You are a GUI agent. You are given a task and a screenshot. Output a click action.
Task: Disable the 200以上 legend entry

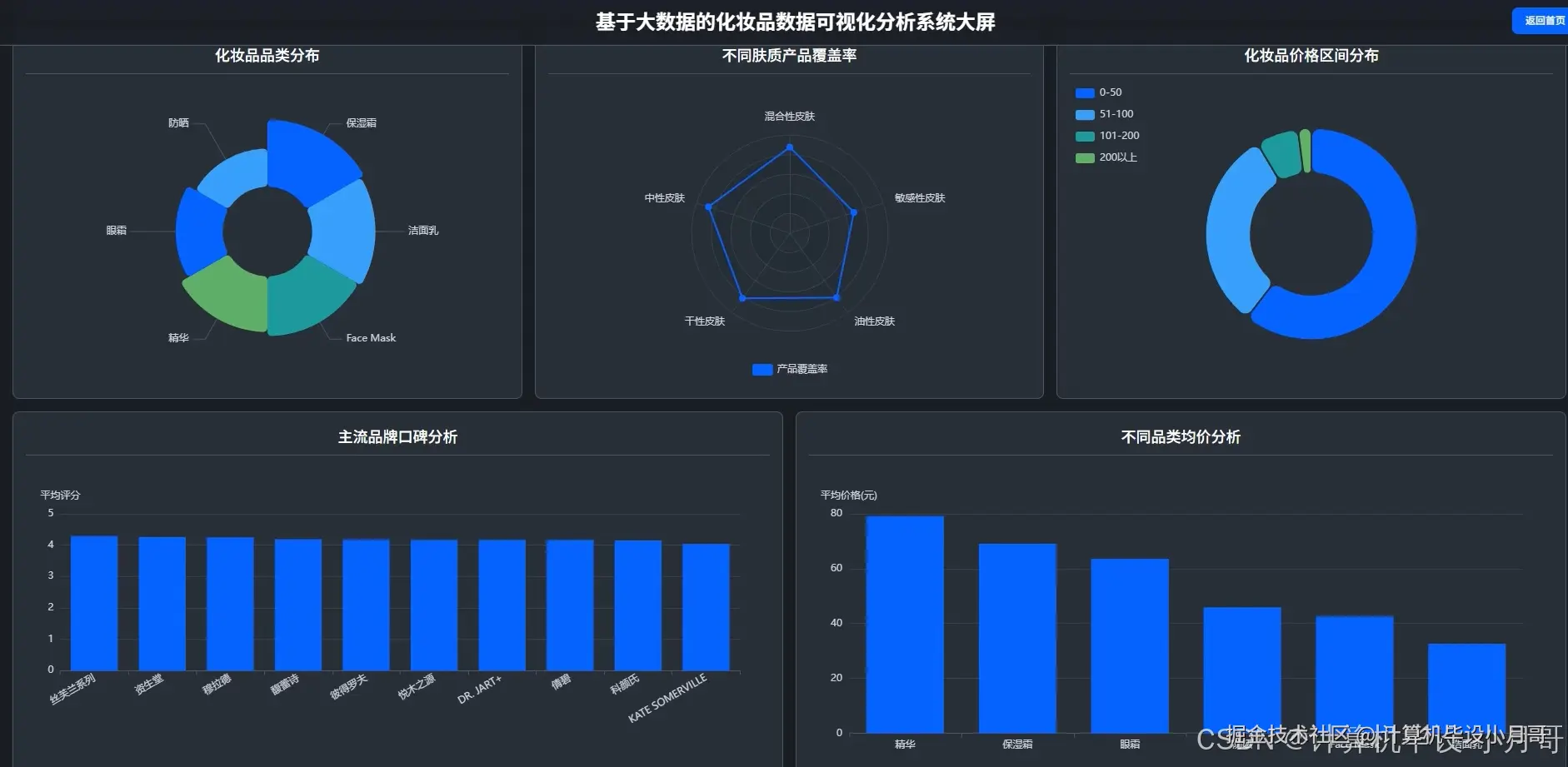click(x=1106, y=157)
